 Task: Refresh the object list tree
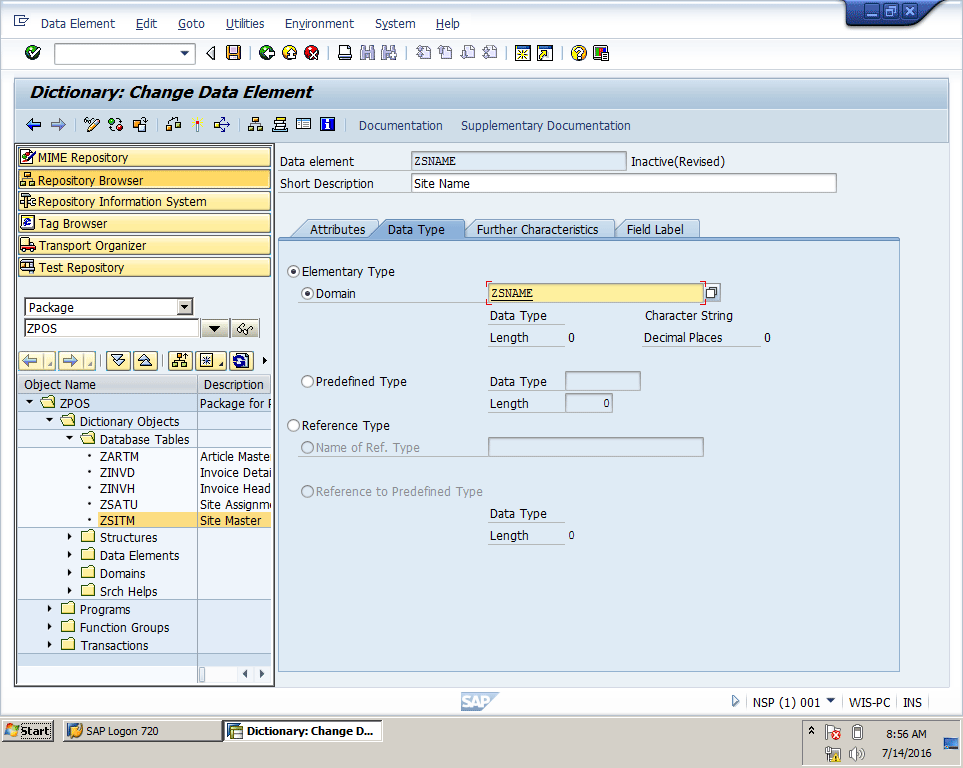240,361
